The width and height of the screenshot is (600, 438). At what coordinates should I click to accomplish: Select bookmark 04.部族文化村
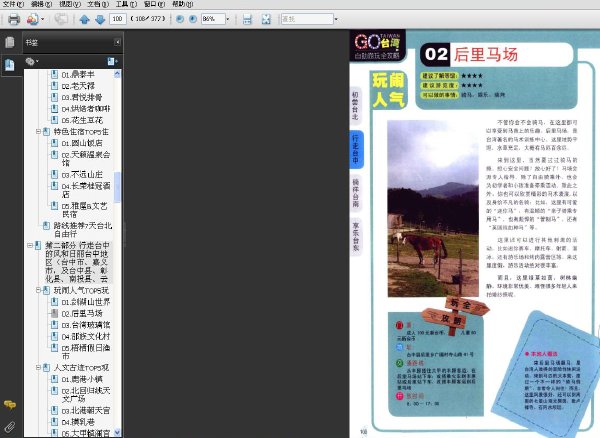(x=86, y=336)
